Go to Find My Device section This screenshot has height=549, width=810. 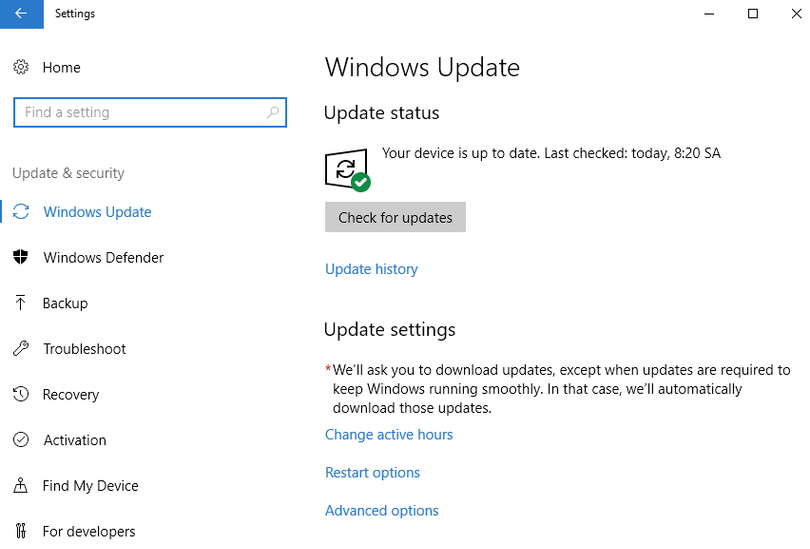pos(90,486)
